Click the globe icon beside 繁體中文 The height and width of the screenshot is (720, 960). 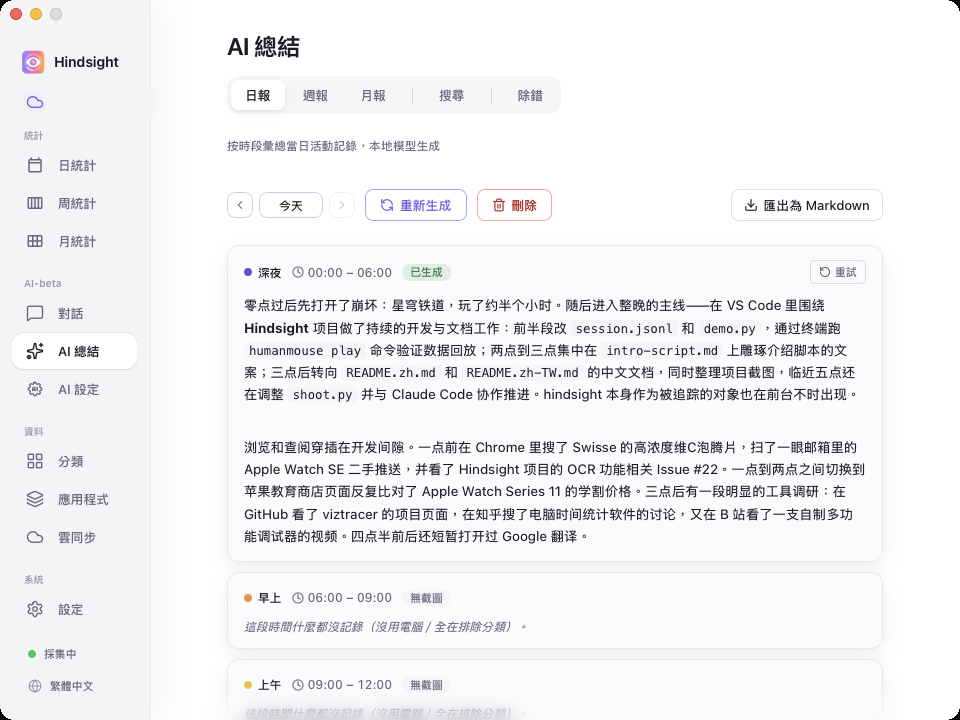(35, 686)
